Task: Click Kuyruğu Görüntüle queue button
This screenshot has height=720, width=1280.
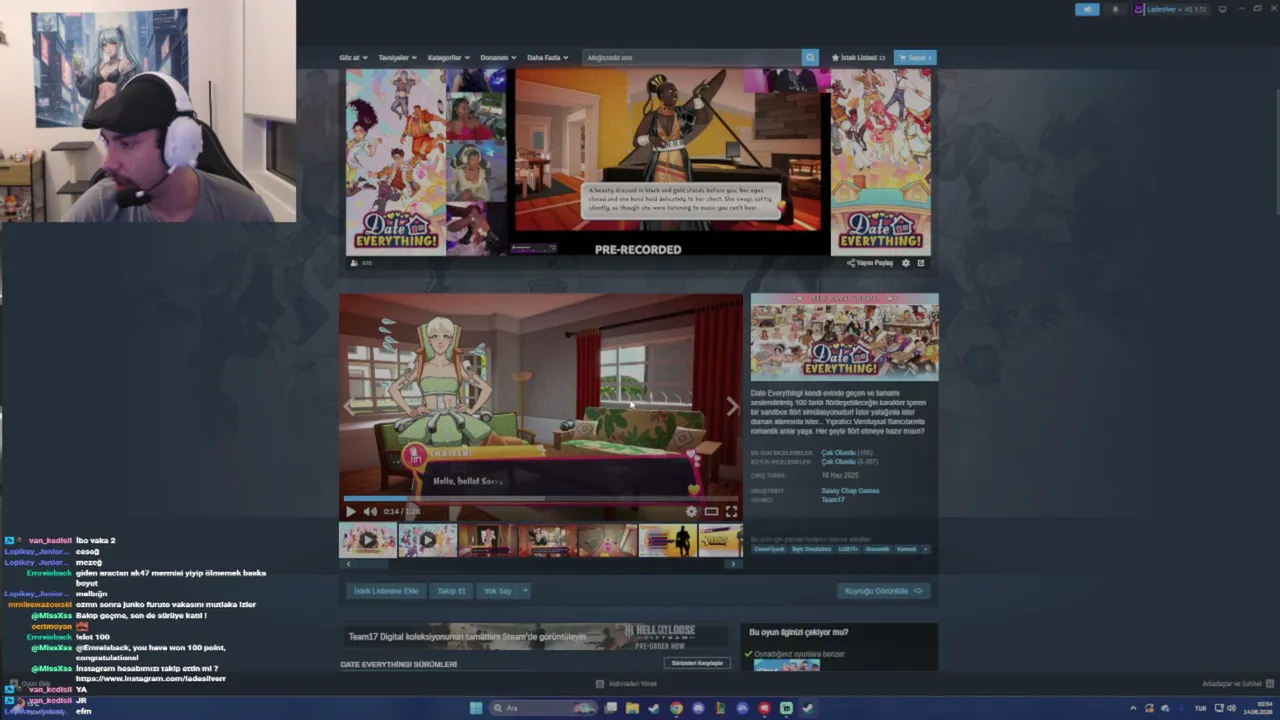Action: pyautogui.click(x=884, y=591)
